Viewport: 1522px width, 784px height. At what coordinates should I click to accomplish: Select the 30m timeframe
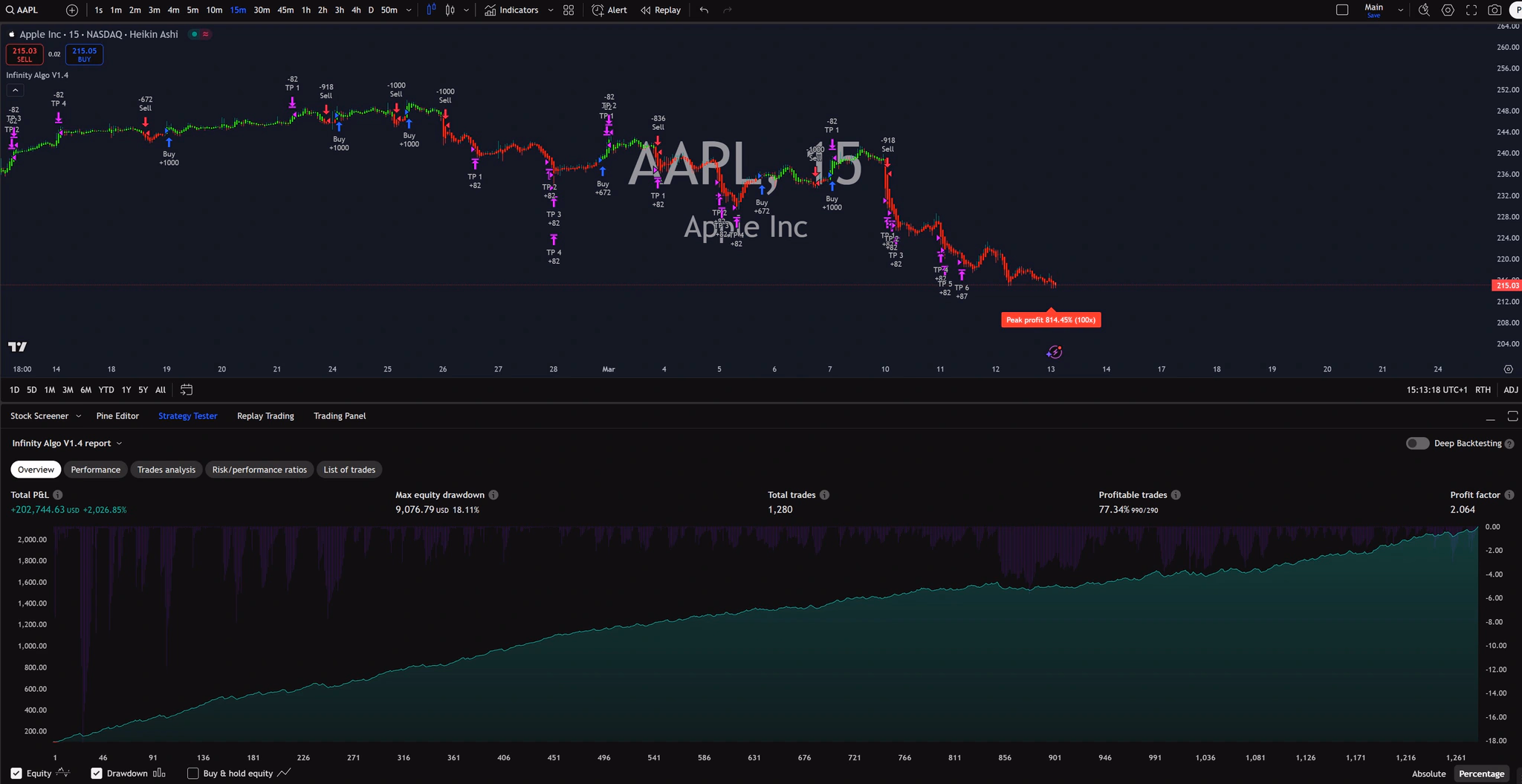262,10
